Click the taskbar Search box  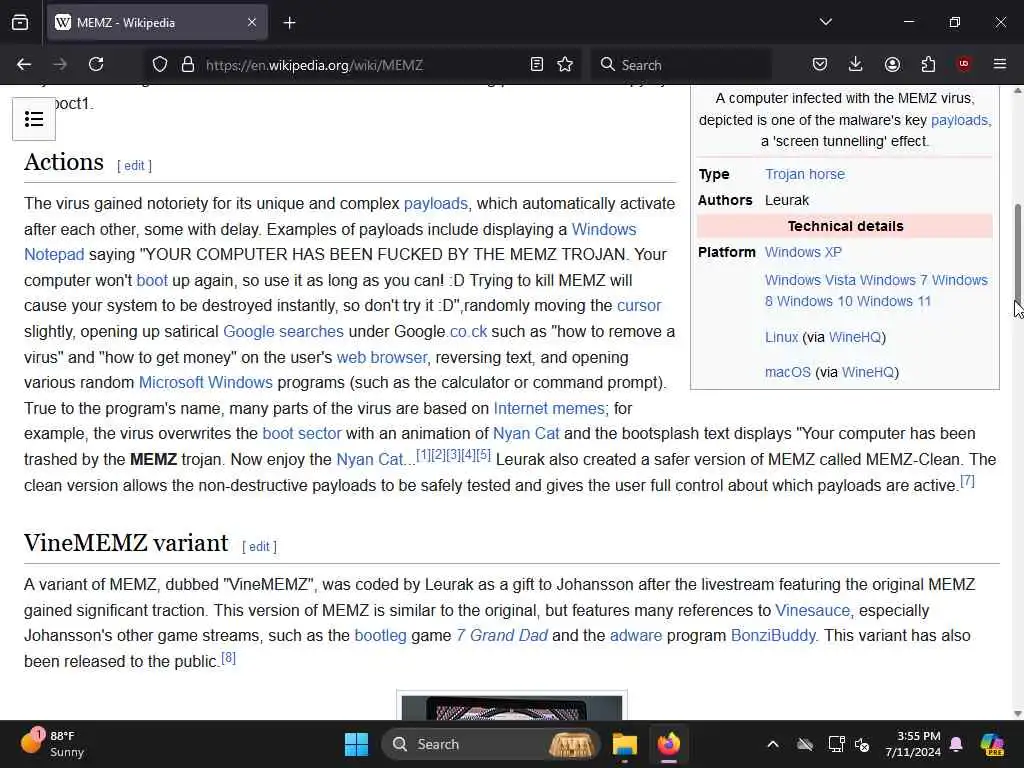pos(490,744)
